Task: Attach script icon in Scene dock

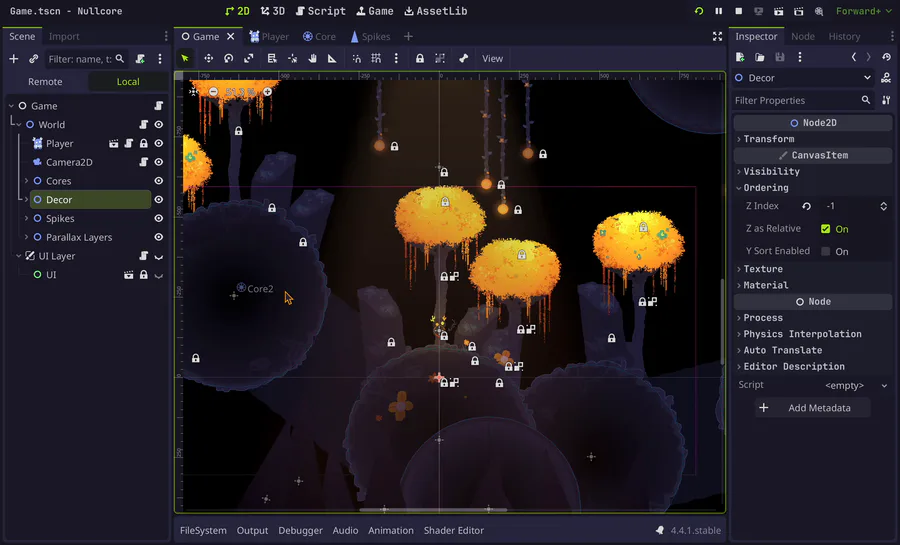Action: pos(140,59)
